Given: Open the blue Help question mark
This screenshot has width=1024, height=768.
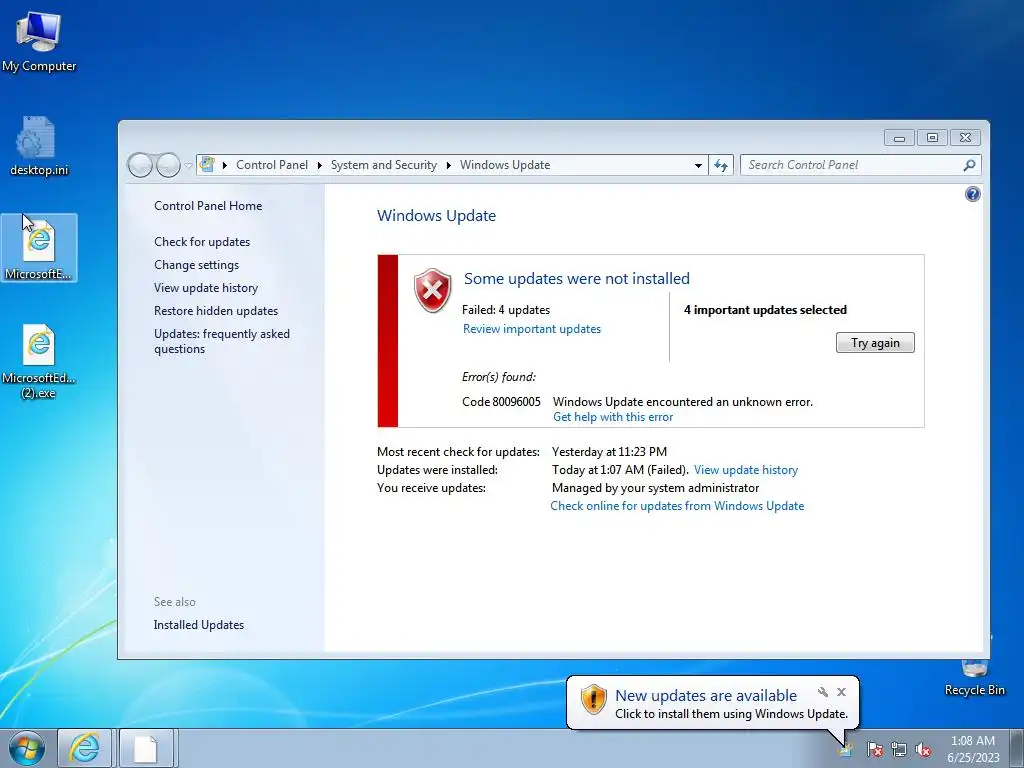Looking at the screenshot, I should (972, 194).
